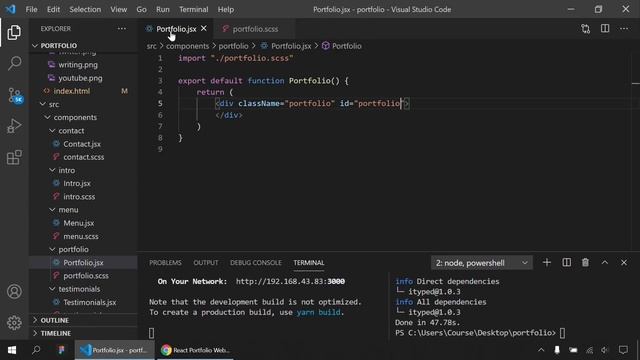Open the Edit menu
Screen dimensions: 640x360
(53, 9)
